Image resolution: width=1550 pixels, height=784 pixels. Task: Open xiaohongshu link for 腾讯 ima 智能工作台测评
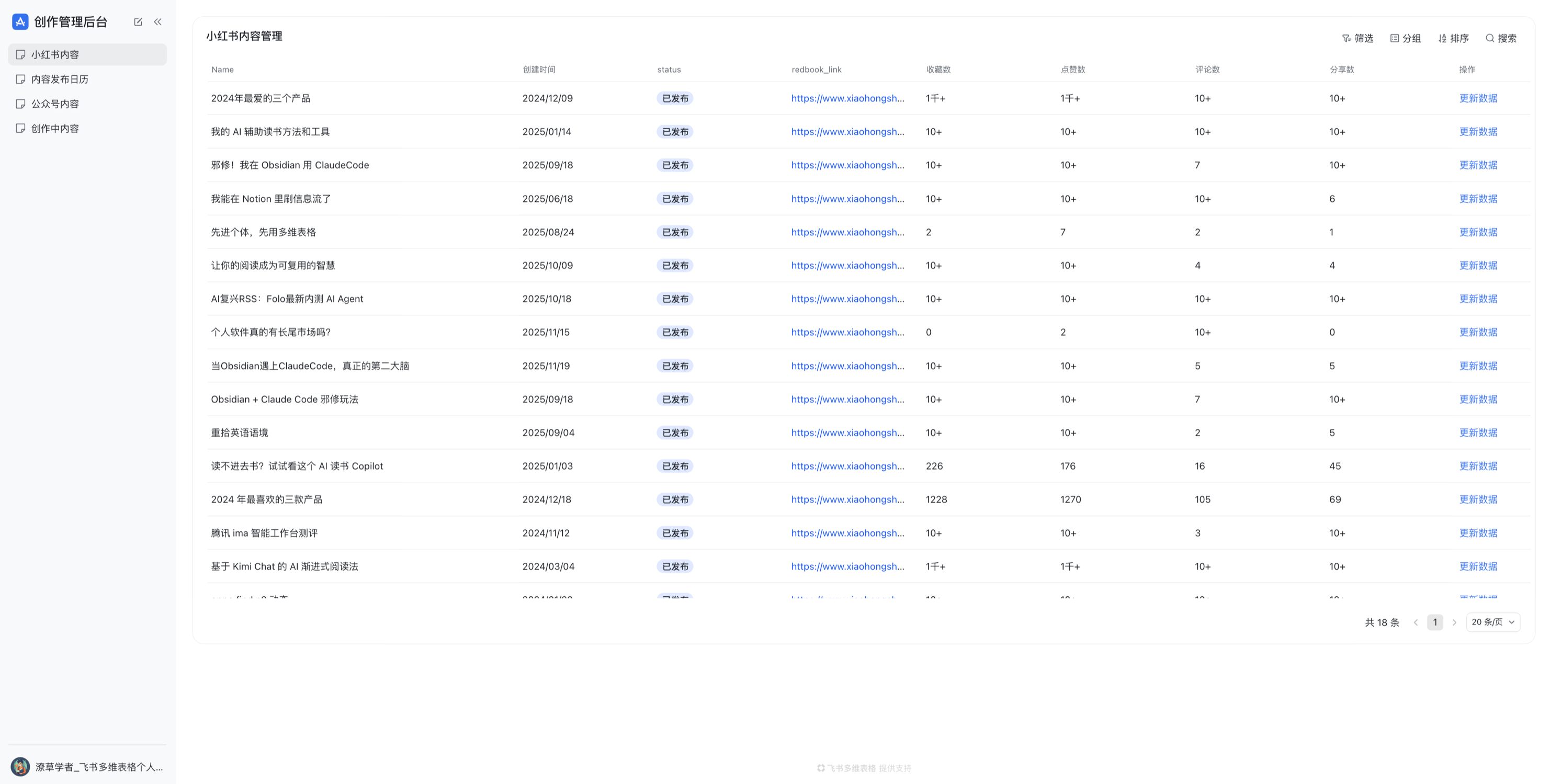(847, 533)
